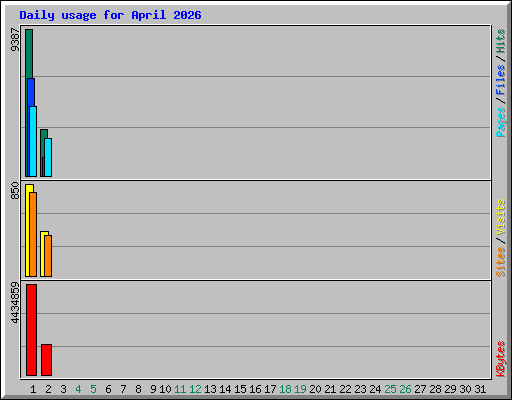The height and width of the screenshot is (400, 512).
Task: Click day 30 on the x-axis
Action: 465,389
